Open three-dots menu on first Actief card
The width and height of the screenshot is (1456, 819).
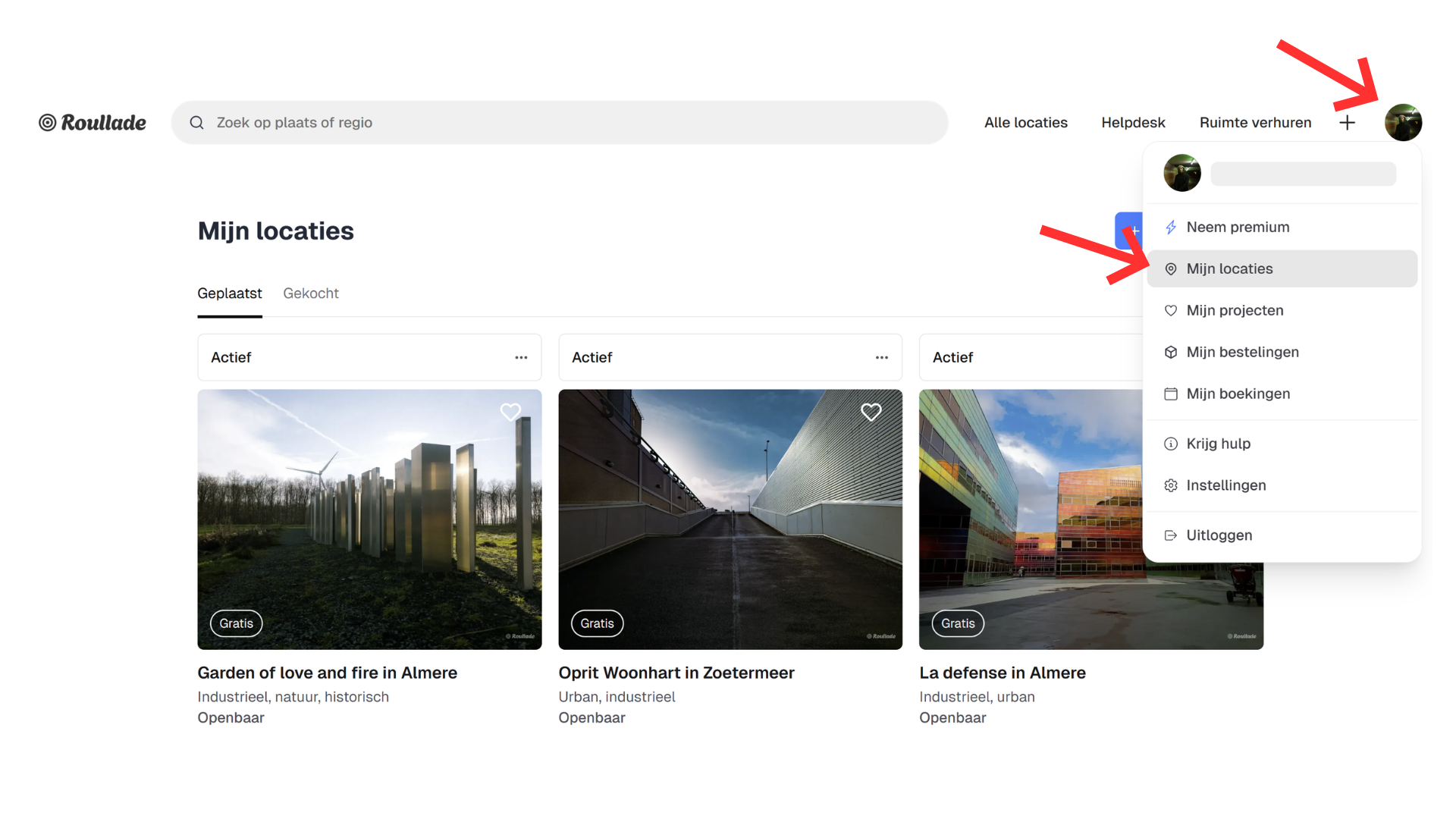tap(521, 357)
